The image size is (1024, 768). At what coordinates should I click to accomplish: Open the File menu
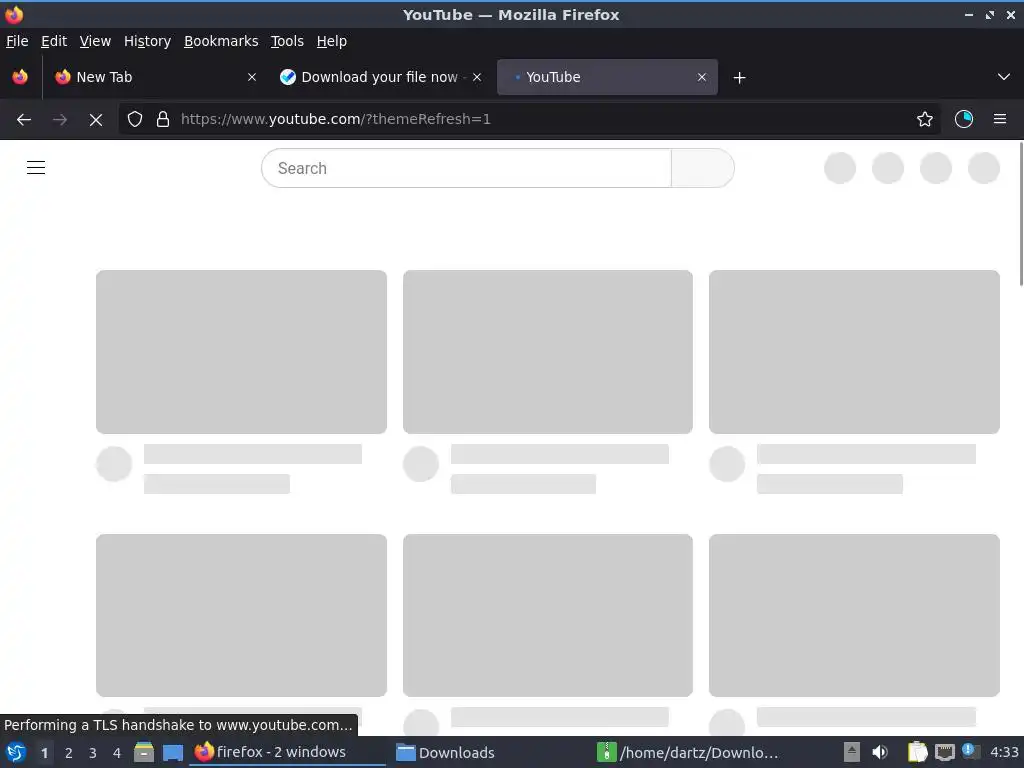click(17, 41)
